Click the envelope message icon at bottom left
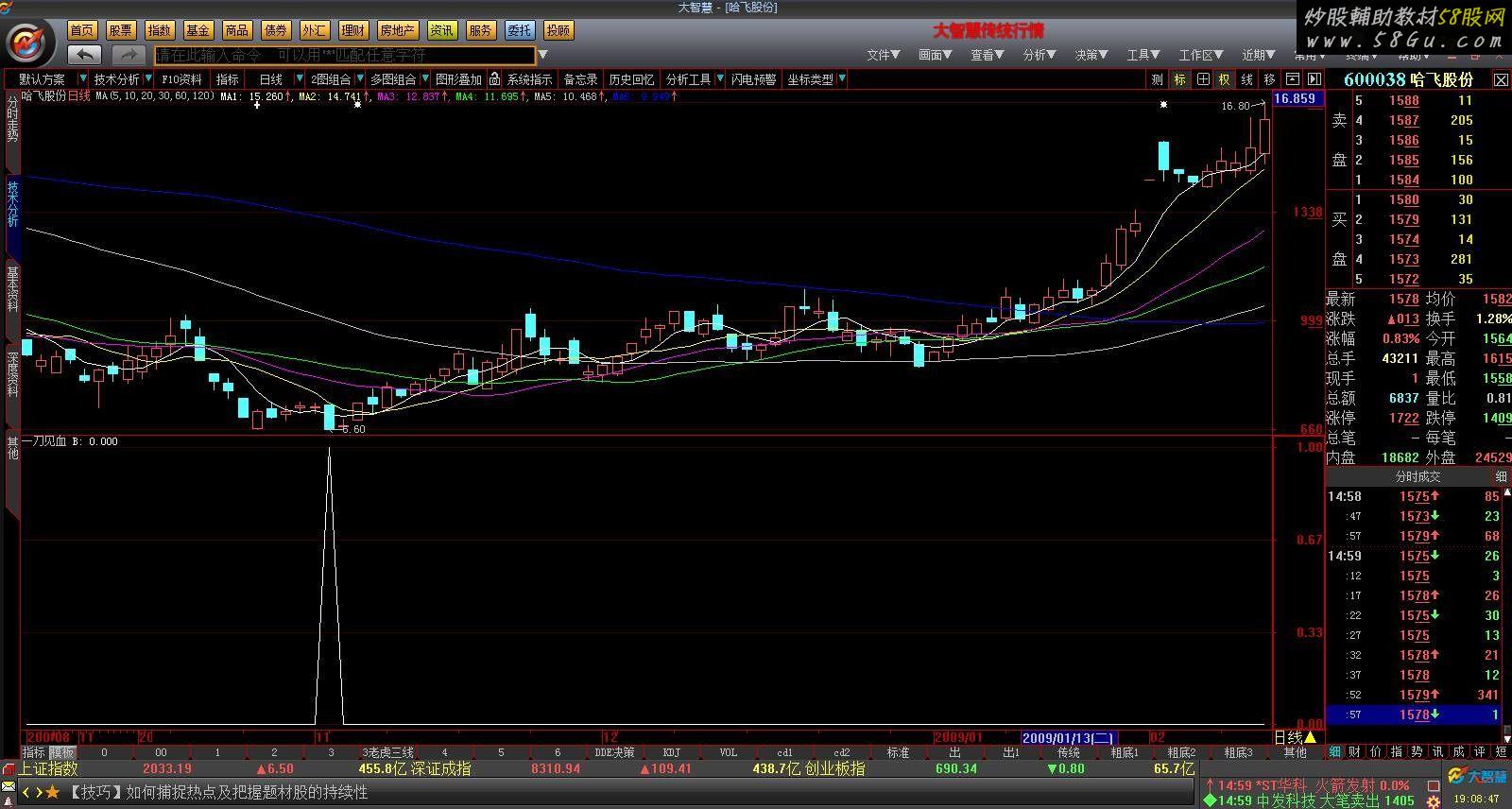This screenshot has width=1512, height=809. point(9,786)
